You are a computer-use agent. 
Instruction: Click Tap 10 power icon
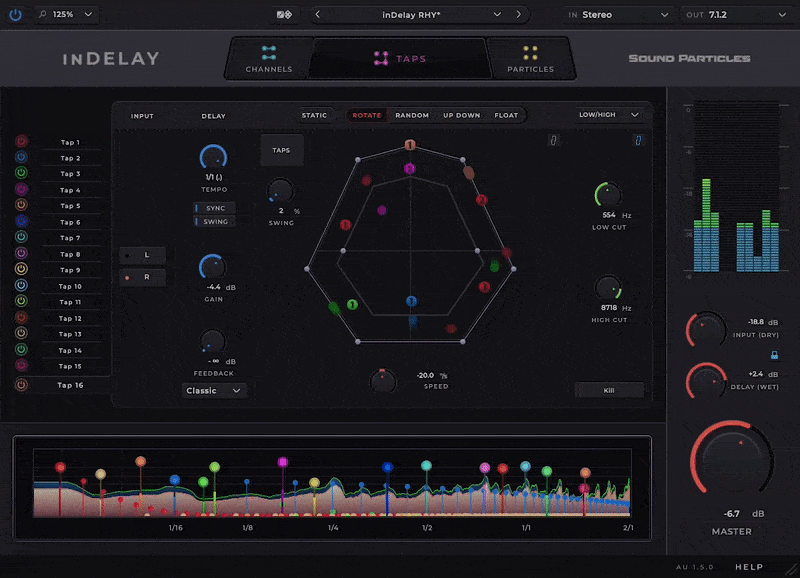(21, 286)
